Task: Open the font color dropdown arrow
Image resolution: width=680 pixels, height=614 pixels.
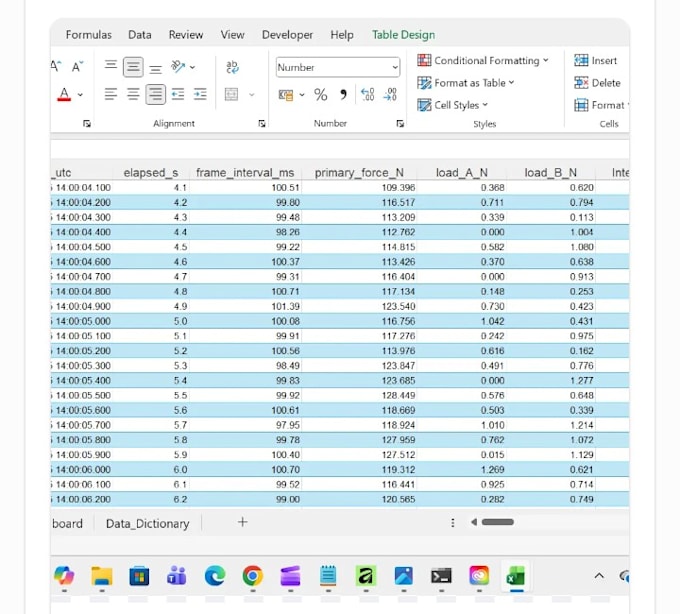Action: click(80, 95)
